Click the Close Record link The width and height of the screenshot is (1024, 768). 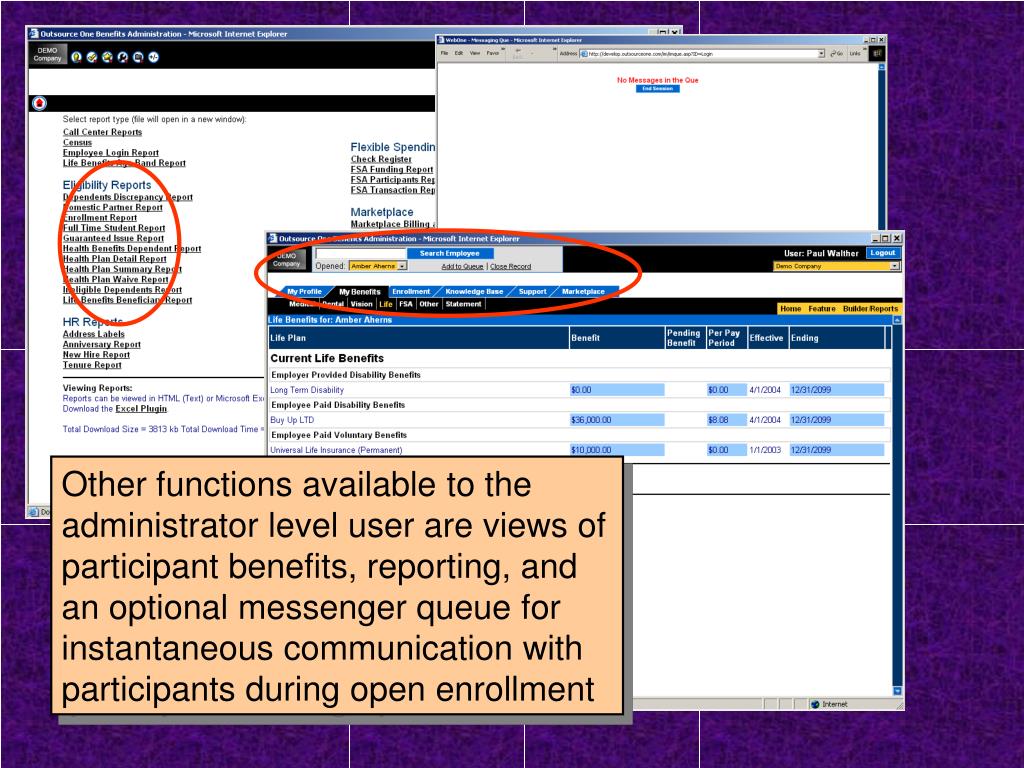511,266
